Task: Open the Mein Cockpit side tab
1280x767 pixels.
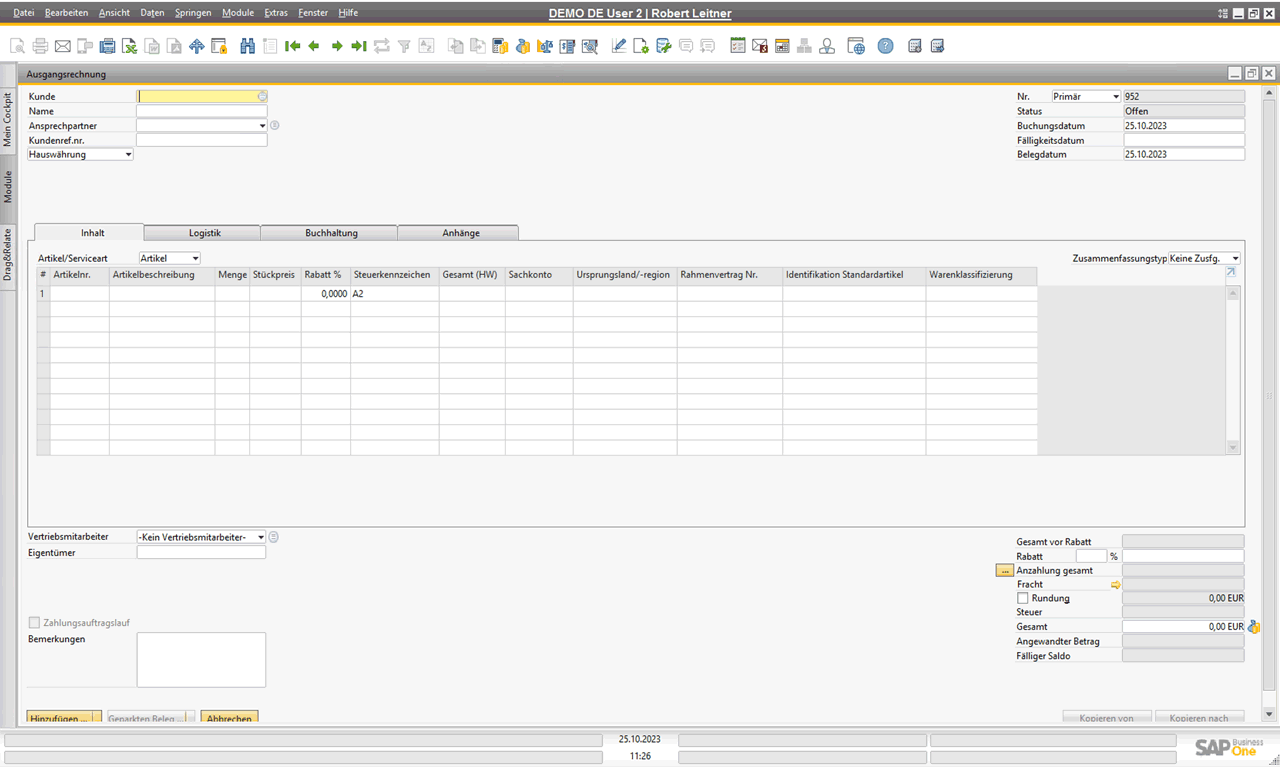Action: (x=8, y=121)
